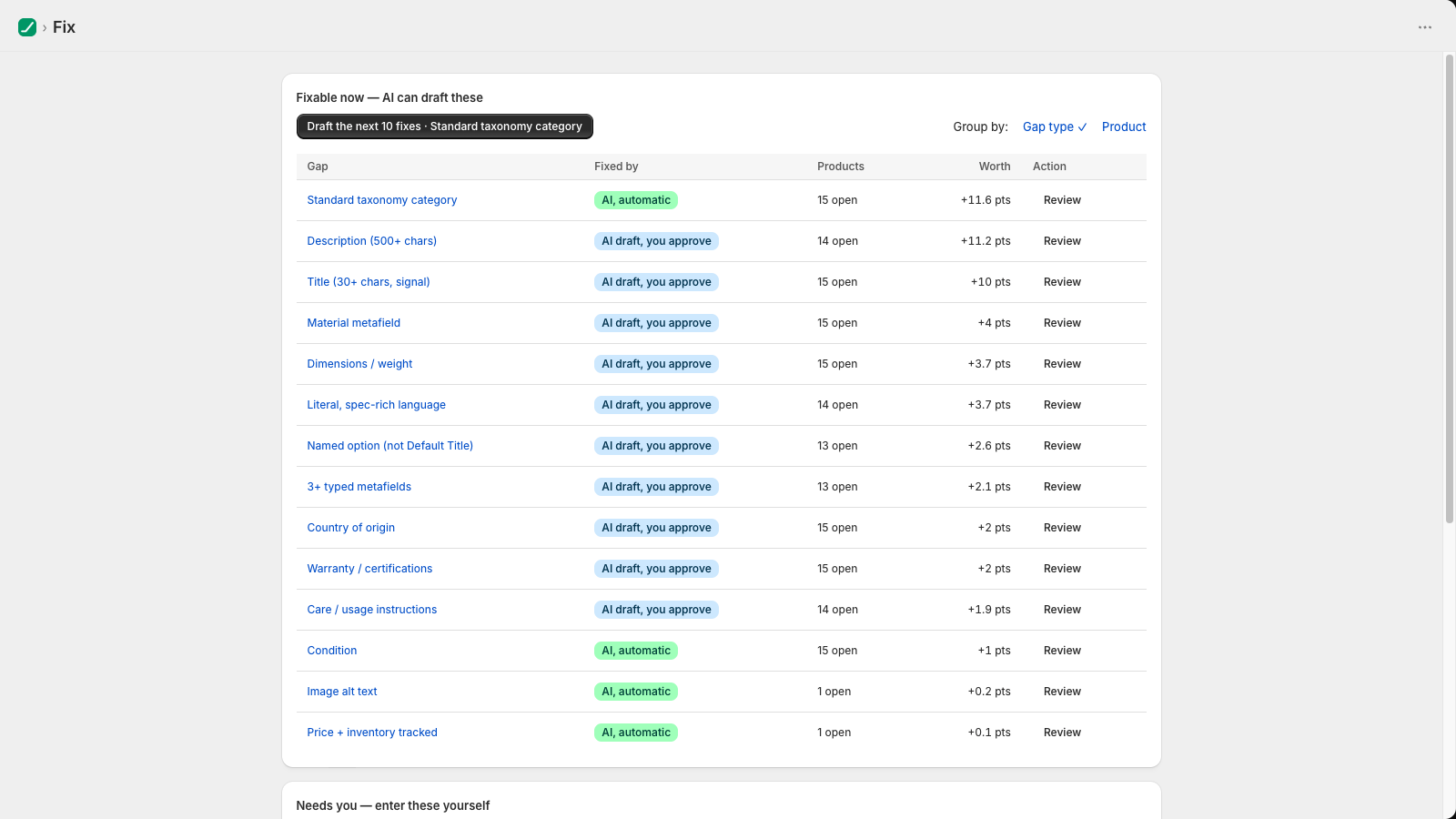Open Image alt text link
The image size is (1456, 819).
[342, 692]
